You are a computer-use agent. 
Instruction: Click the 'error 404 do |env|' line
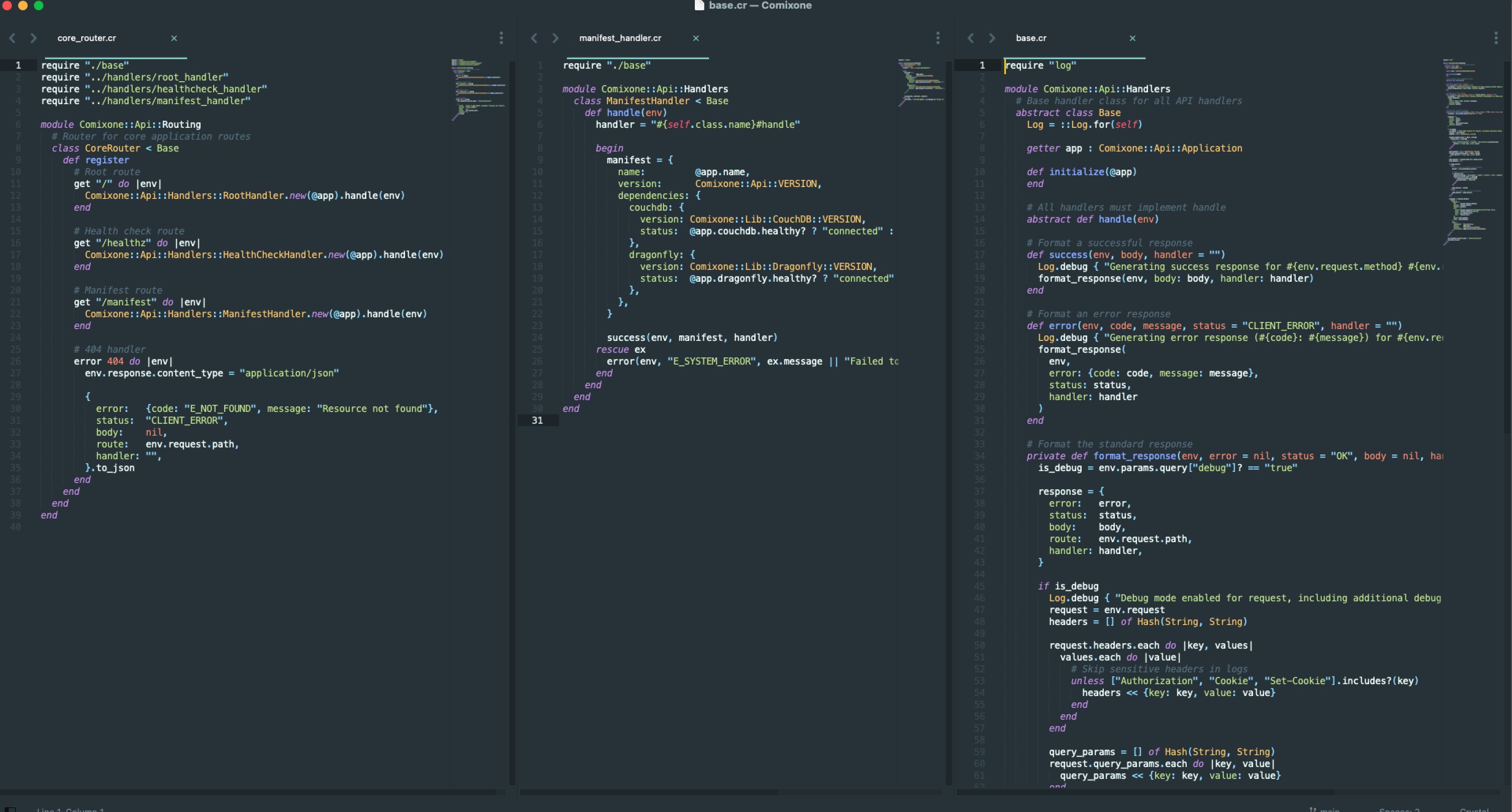click(123, 361)
